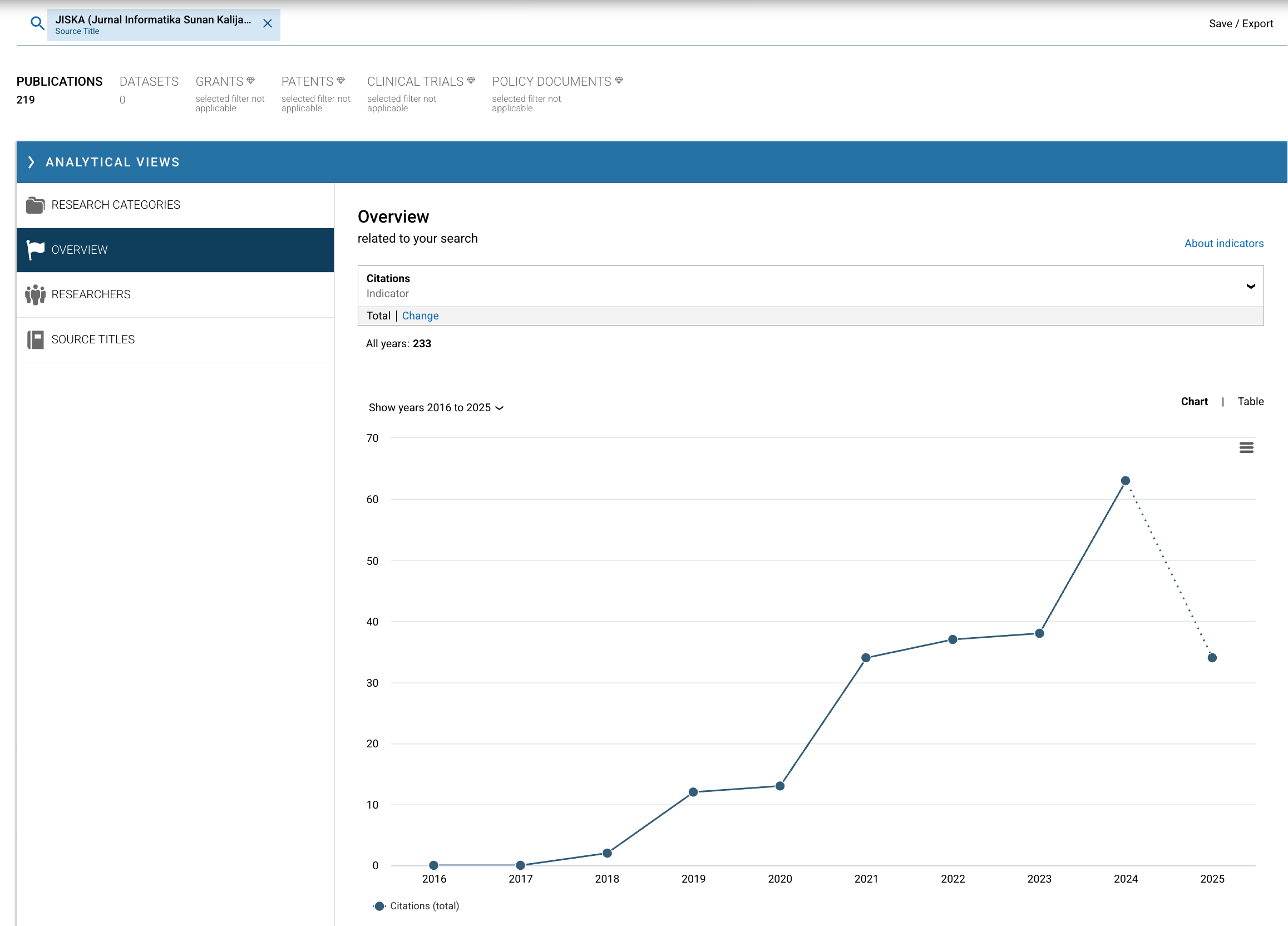The height and width of the screenshot is (926, 1288).
Task: Click the diamond icon beside Policy Documents
Action: [x=619, y=81]
